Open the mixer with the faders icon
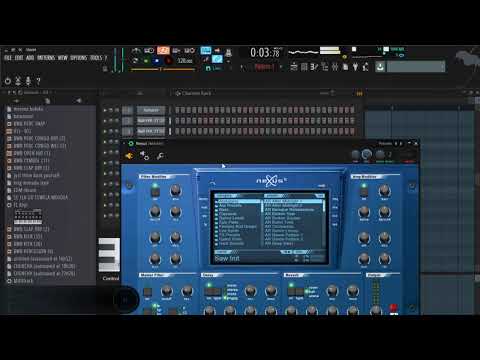This screenshot has width=480, height=360. pos(334,67)
